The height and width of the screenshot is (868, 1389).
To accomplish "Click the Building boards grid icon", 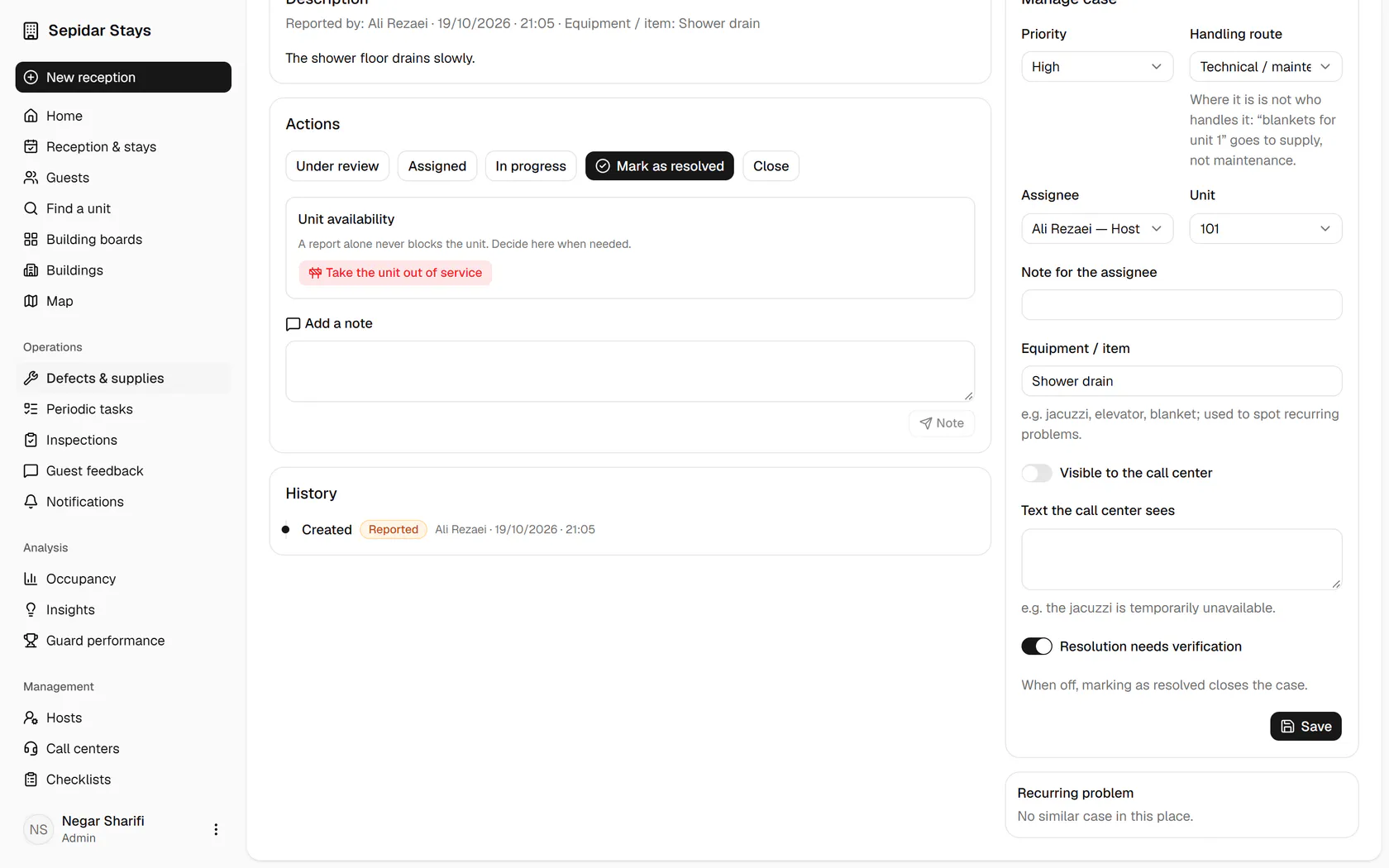I will [31, 239].
